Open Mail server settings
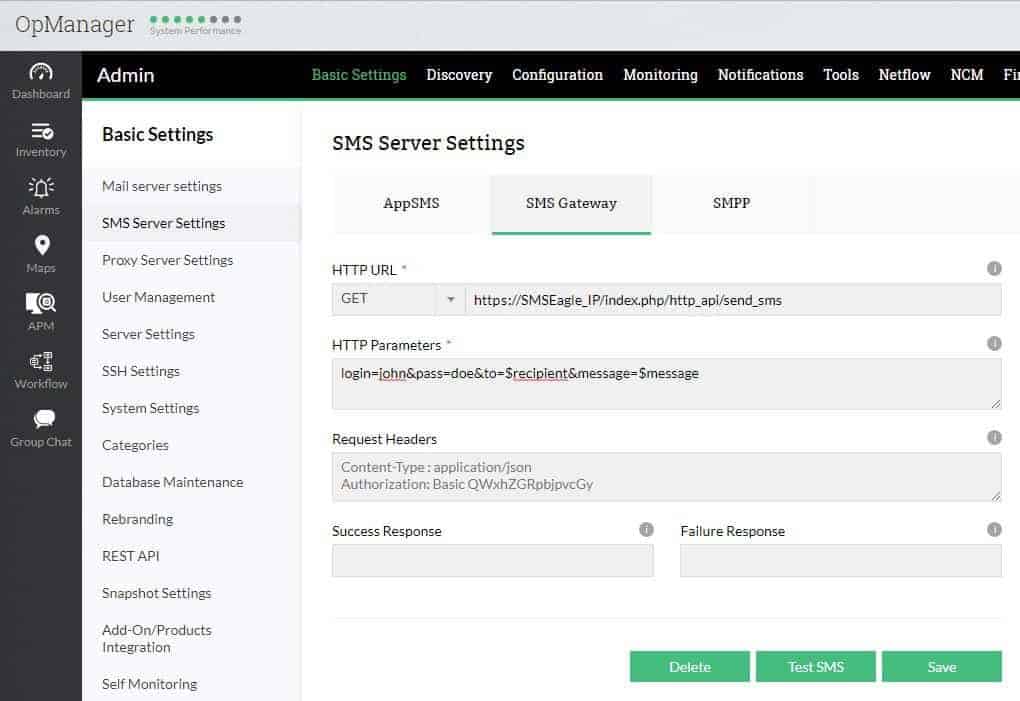This screenshot has height=701, width=1020. [x=162, y=186]
